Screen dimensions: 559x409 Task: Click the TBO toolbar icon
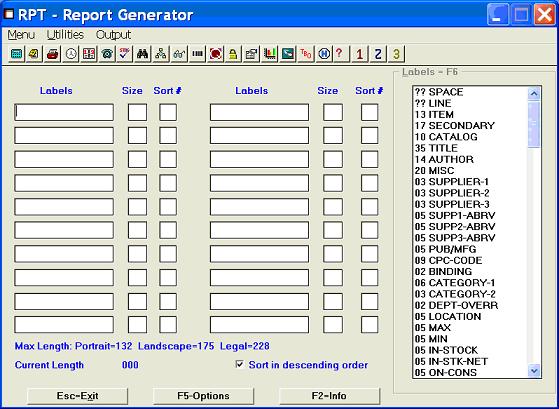306,54
